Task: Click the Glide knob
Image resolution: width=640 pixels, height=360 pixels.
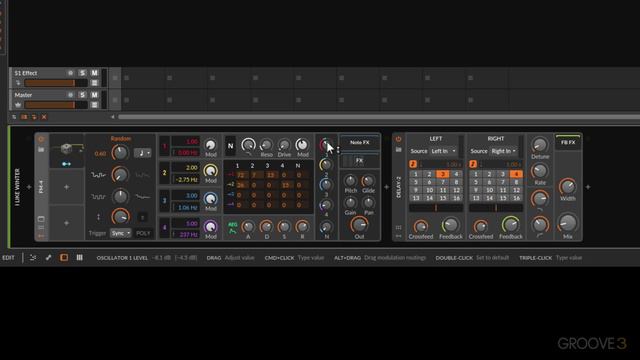Action: [368, 181]
